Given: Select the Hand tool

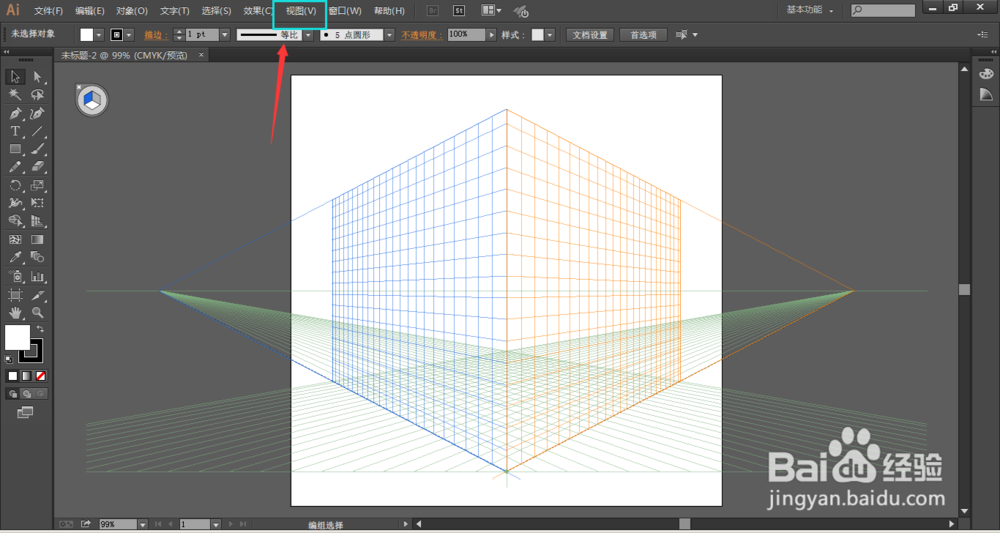Looking at the screenshot, I should [15, 313].
